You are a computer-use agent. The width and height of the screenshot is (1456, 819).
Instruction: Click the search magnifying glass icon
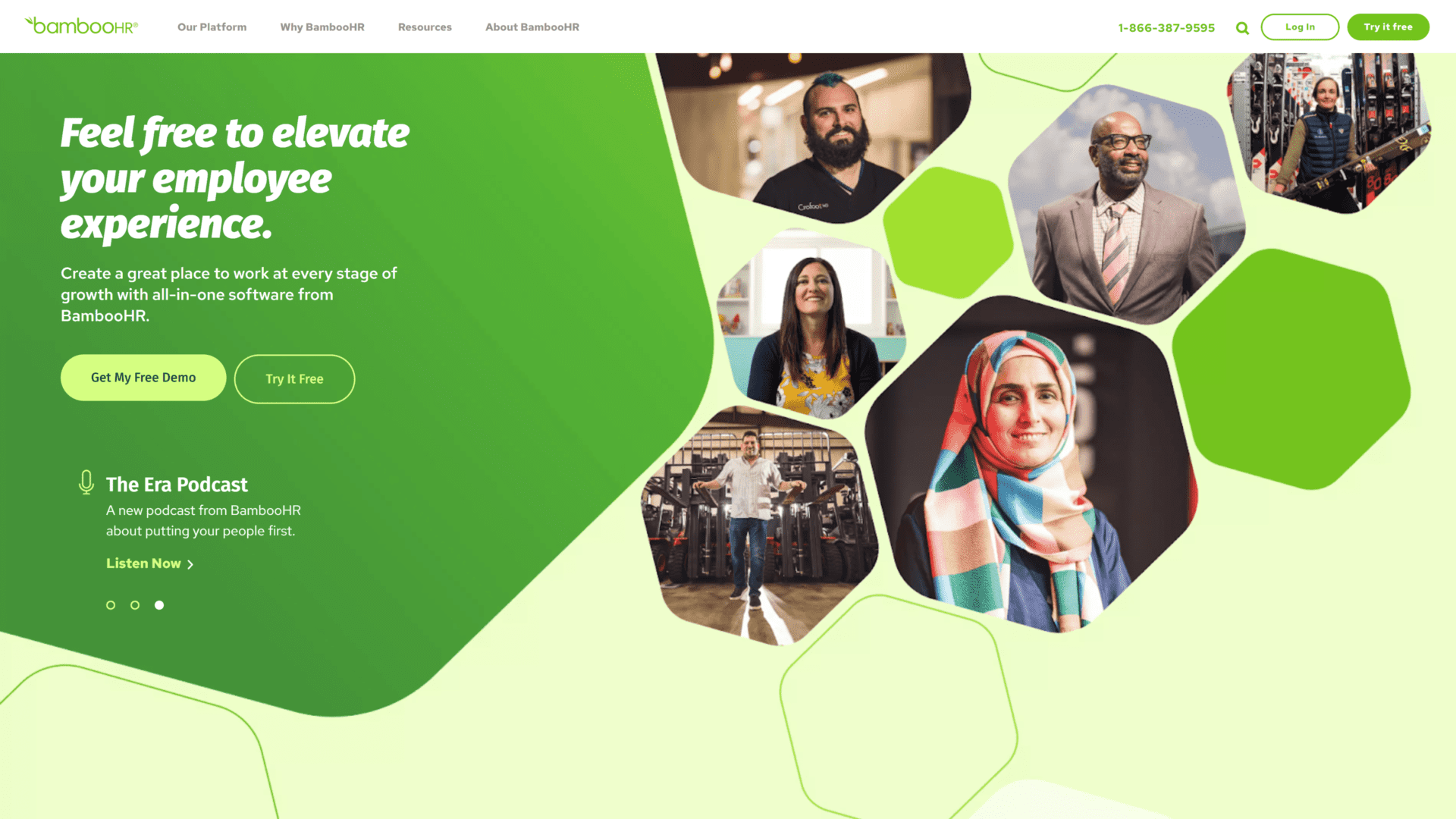coord(1242,28)
